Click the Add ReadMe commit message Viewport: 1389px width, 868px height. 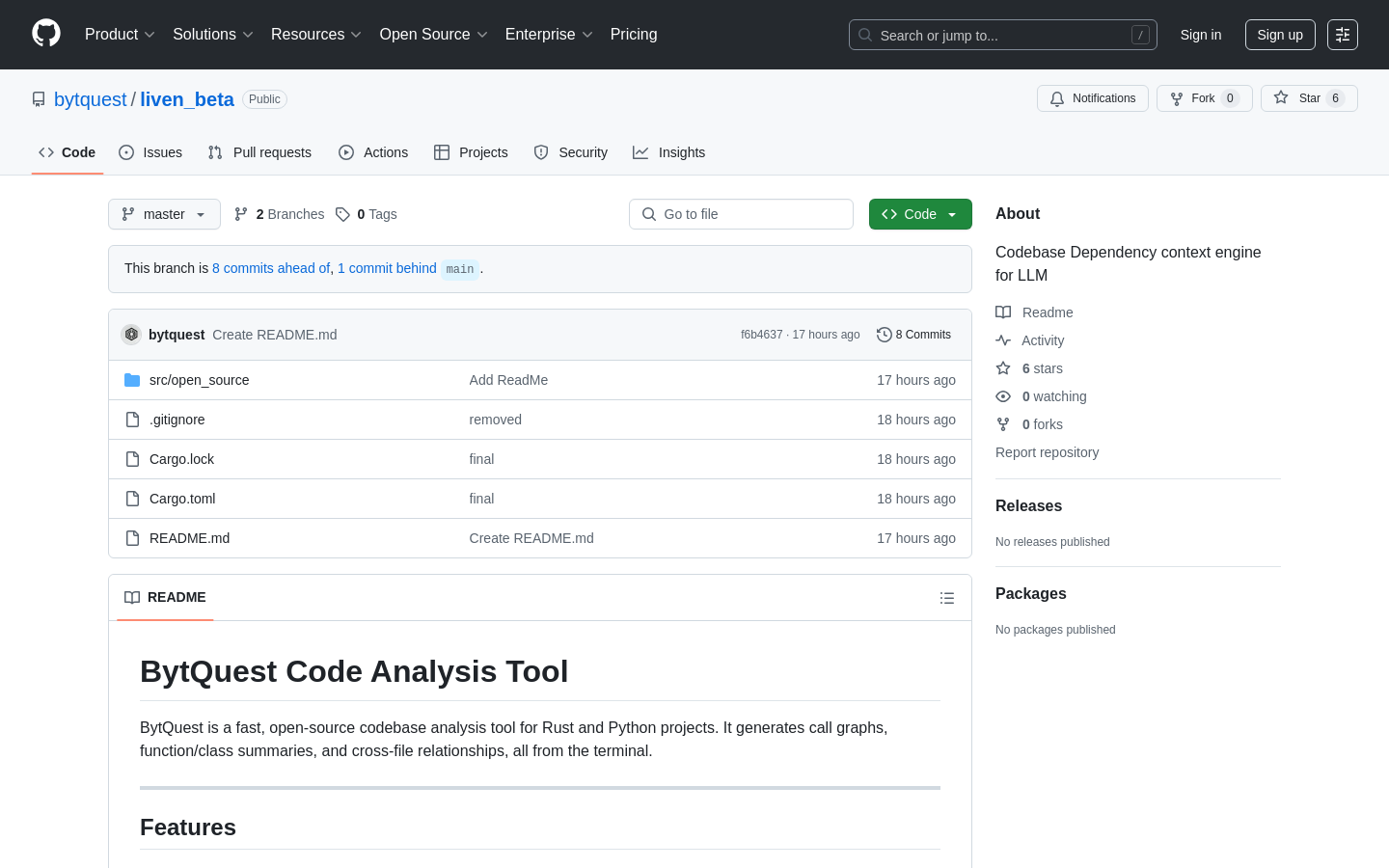[508, 380]
